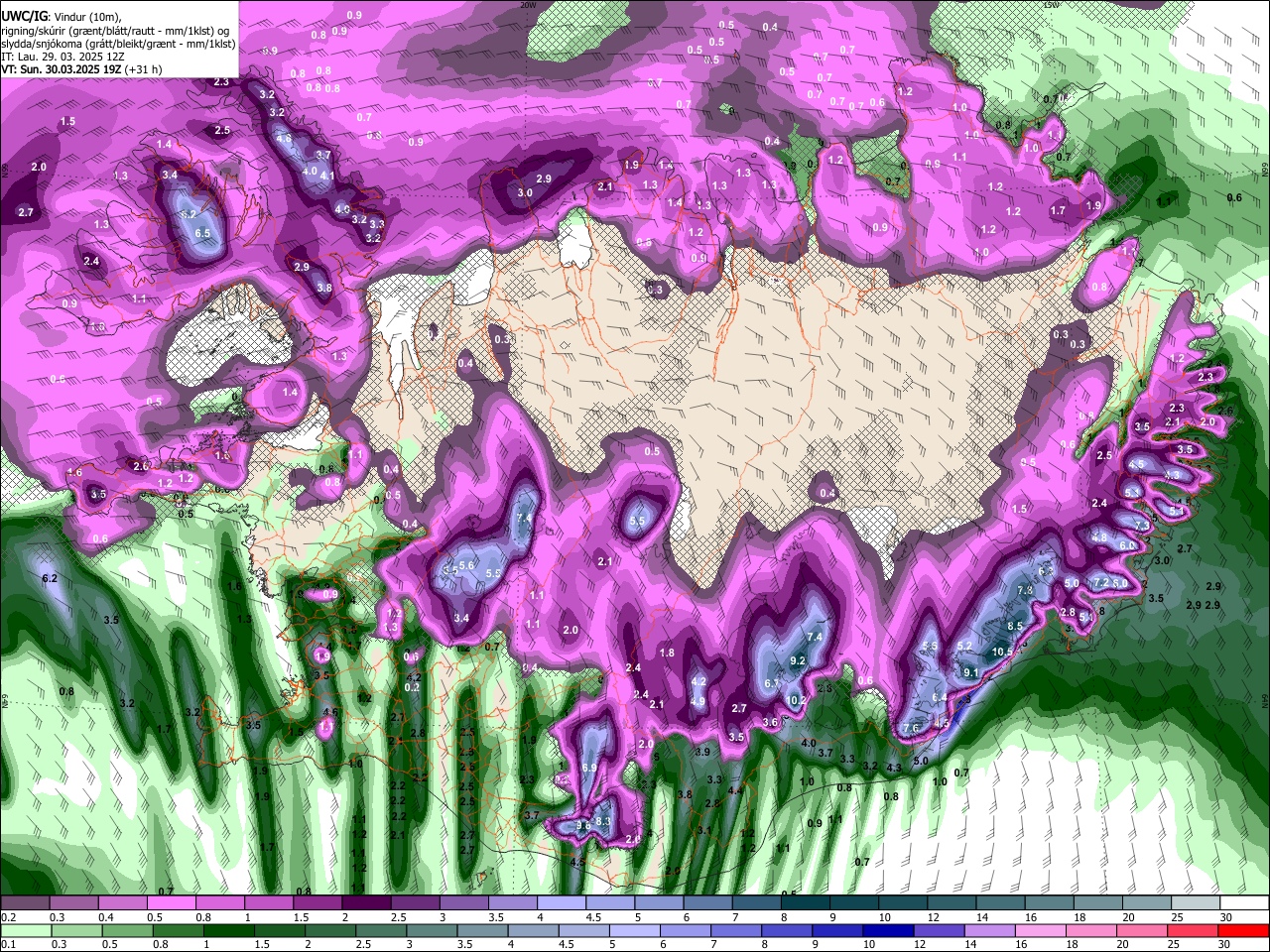This screenshot has width=1270, height=952.
Task: Click the '15W' longitude label
Action: coord(1051,4)
